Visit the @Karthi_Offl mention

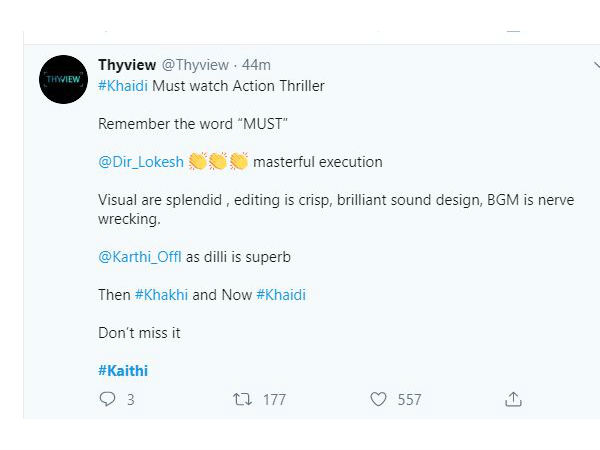click(x=140, y=257)
